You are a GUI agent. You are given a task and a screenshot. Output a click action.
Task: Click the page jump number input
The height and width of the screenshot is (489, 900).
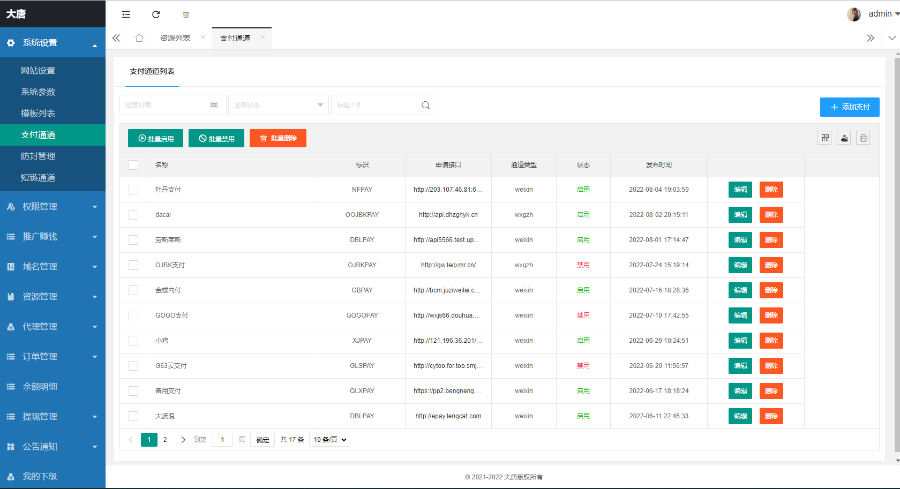222,440
